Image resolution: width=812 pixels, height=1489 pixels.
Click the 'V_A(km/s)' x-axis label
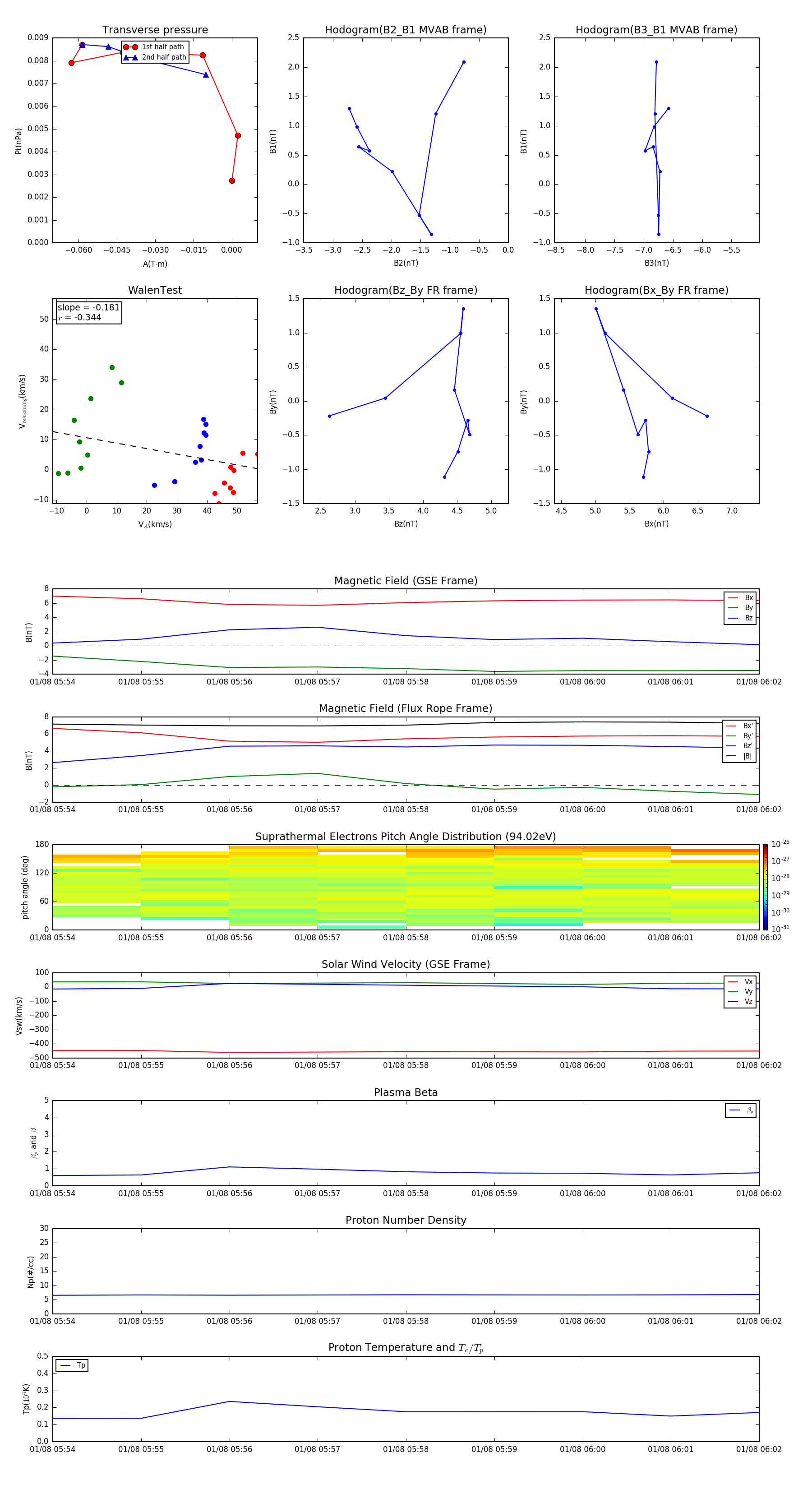155,524
